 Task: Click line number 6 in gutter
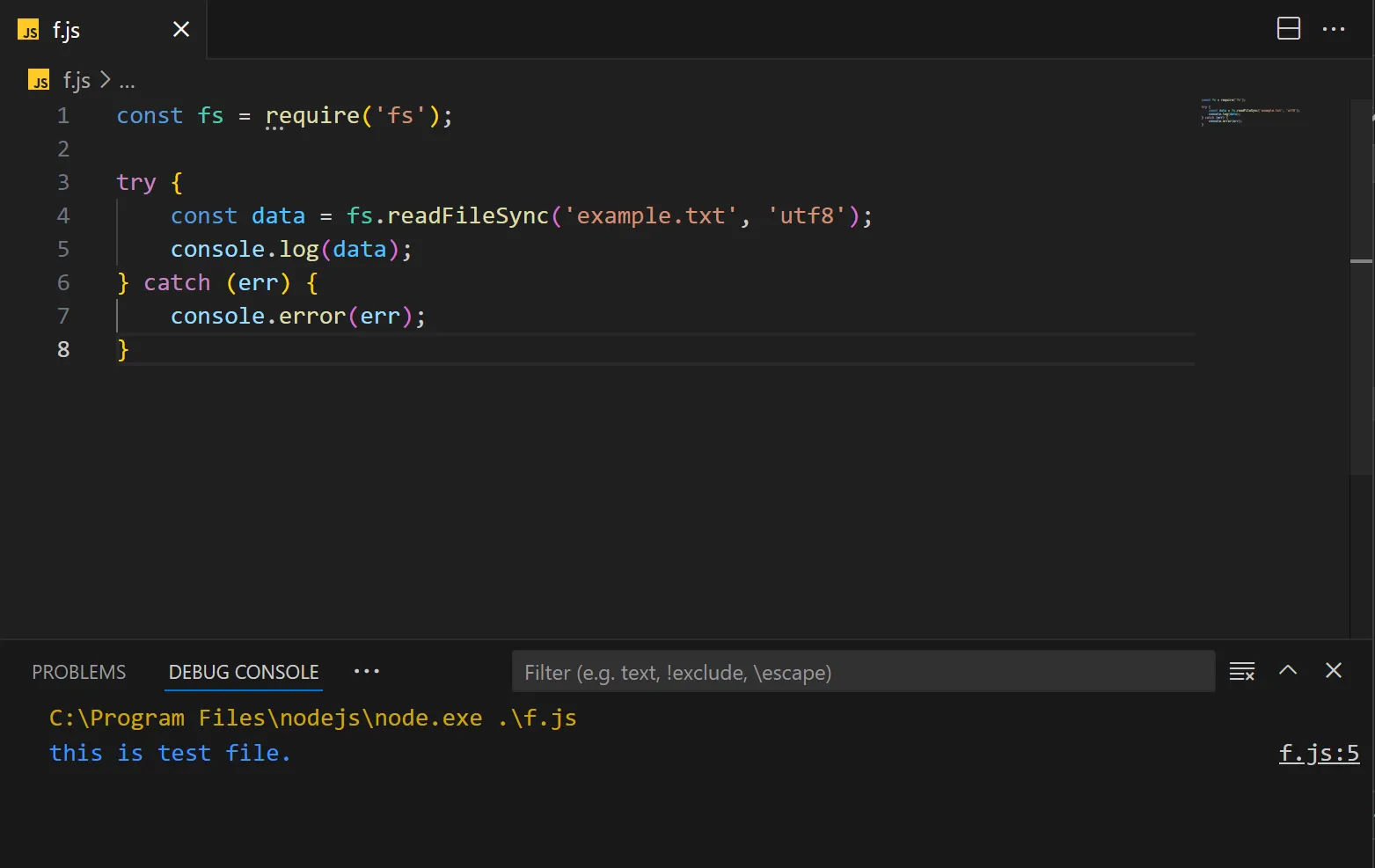point(63,283)
